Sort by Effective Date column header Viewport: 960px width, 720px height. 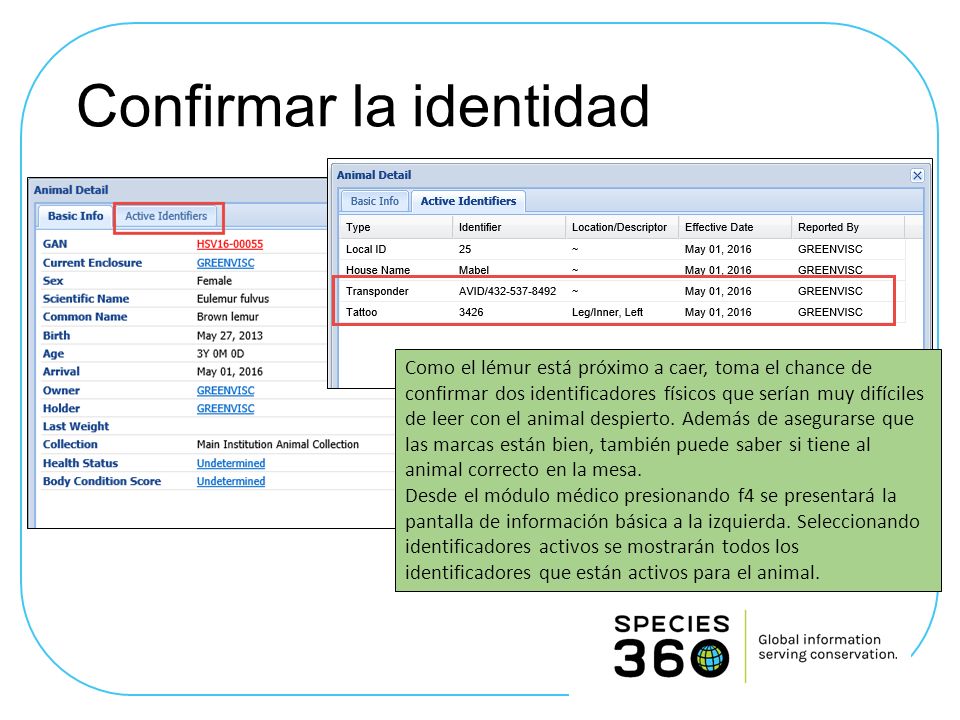pos(735,227)
